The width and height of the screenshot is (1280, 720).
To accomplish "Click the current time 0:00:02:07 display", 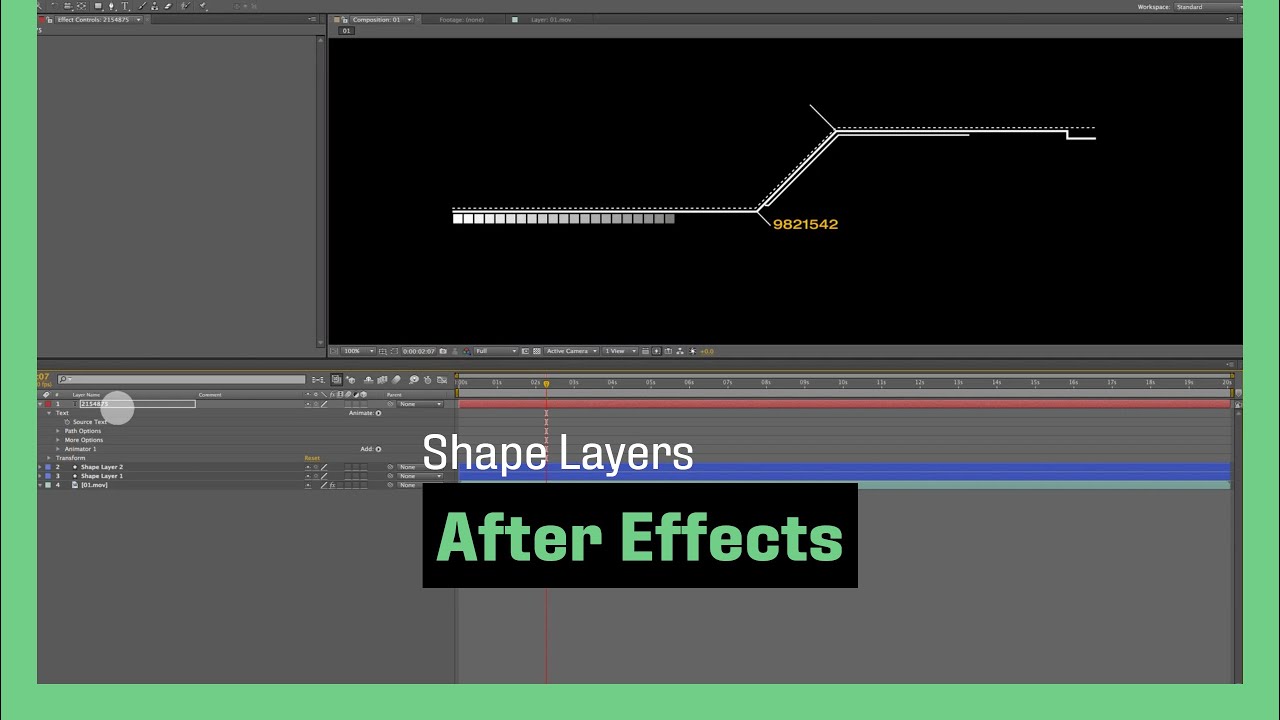I will [421, 351].
